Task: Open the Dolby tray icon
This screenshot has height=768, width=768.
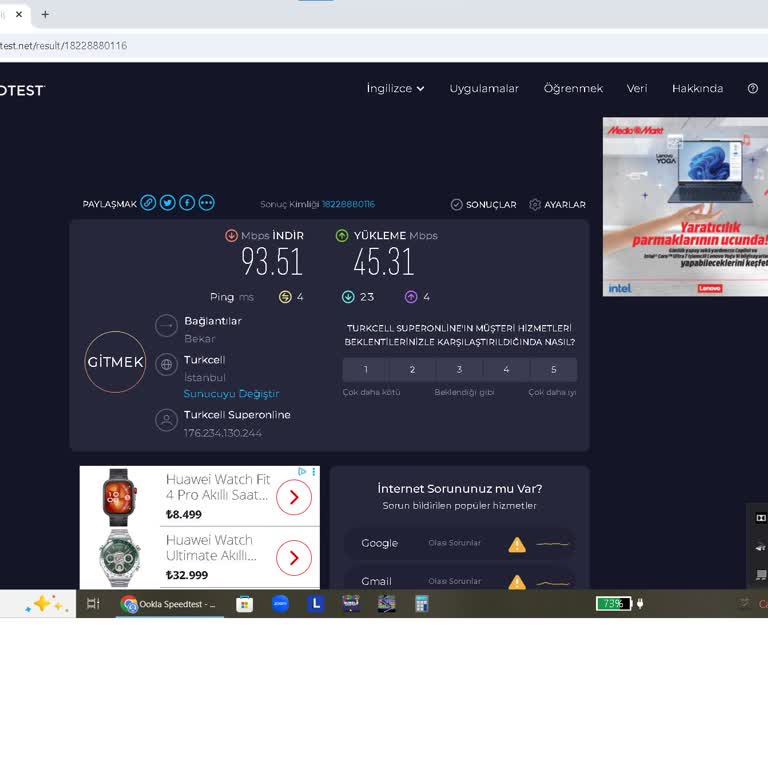Action: tap(761, 519)
